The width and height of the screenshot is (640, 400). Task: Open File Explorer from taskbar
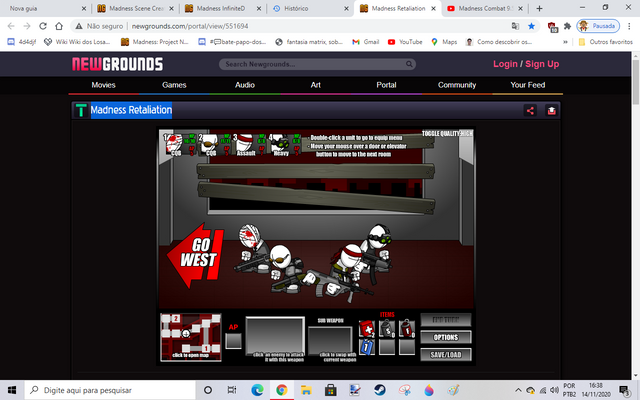coord(306,390)
